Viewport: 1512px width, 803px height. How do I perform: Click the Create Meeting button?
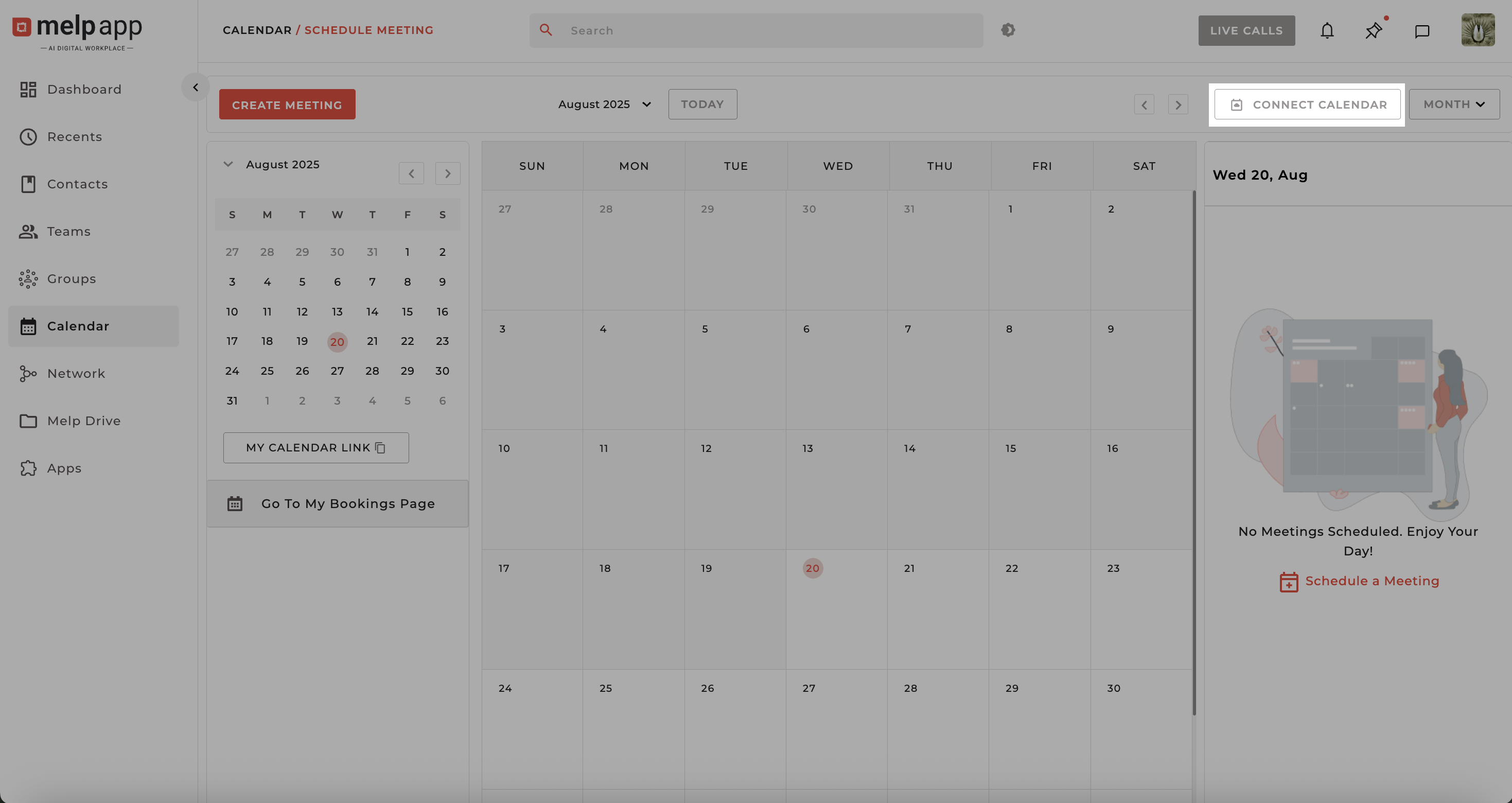[287, 104]
